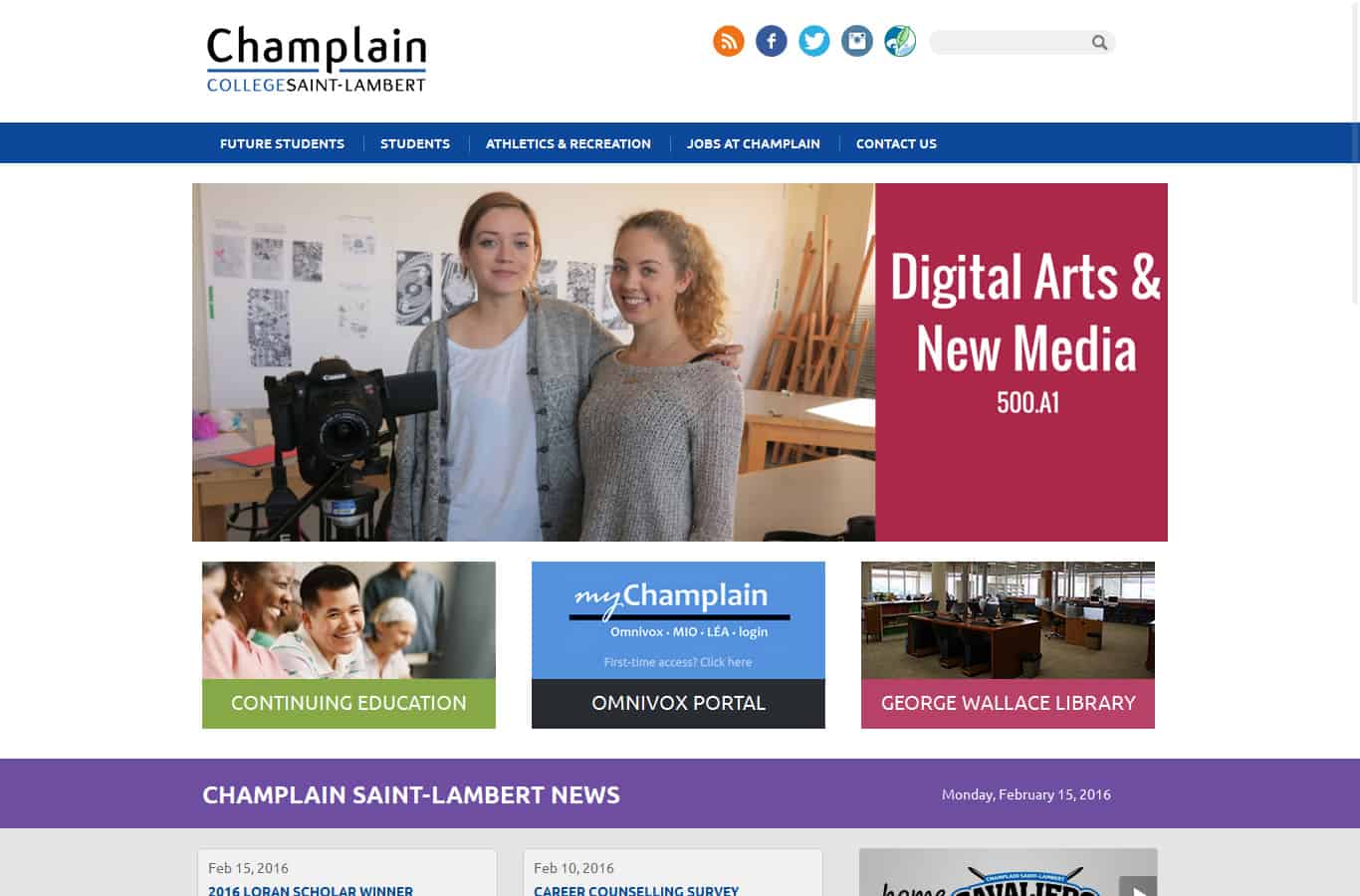Visit the Facebook page icon
Viewport: 1360px width, 896px height.
(x=772, y=41)
